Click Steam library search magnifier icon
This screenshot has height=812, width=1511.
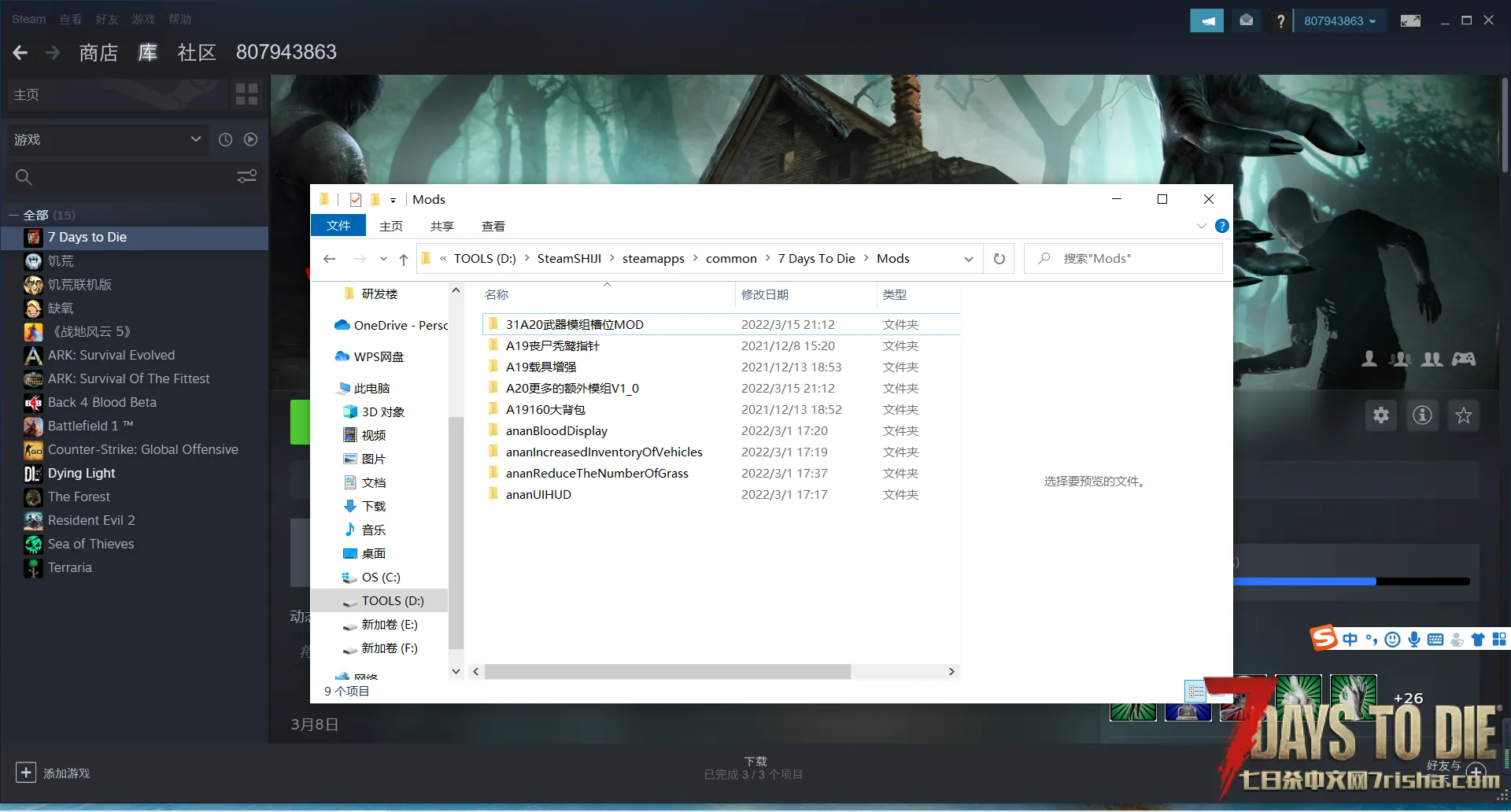coord(24,177)
